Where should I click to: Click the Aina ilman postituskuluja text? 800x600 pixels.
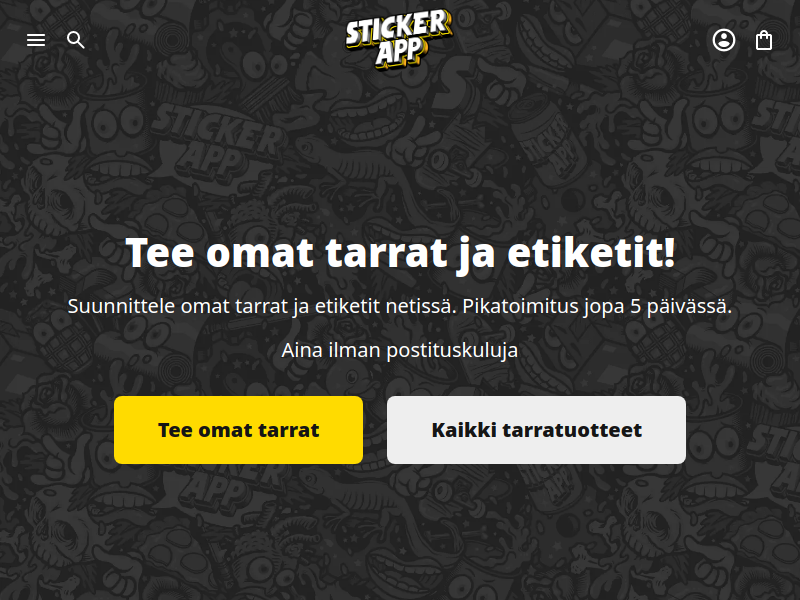tap(400, 351)
